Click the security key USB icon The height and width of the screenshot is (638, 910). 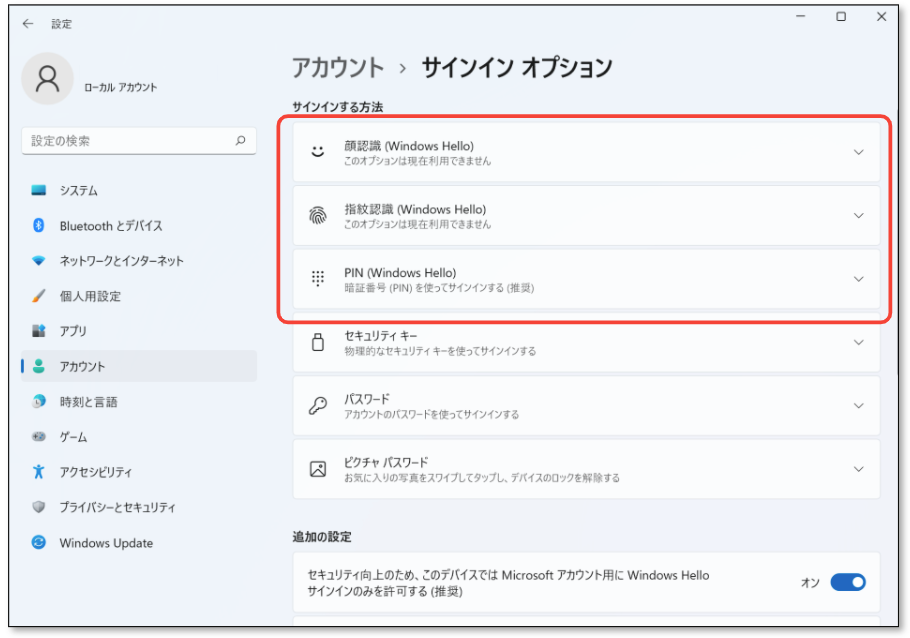click(x=317, y=342)
